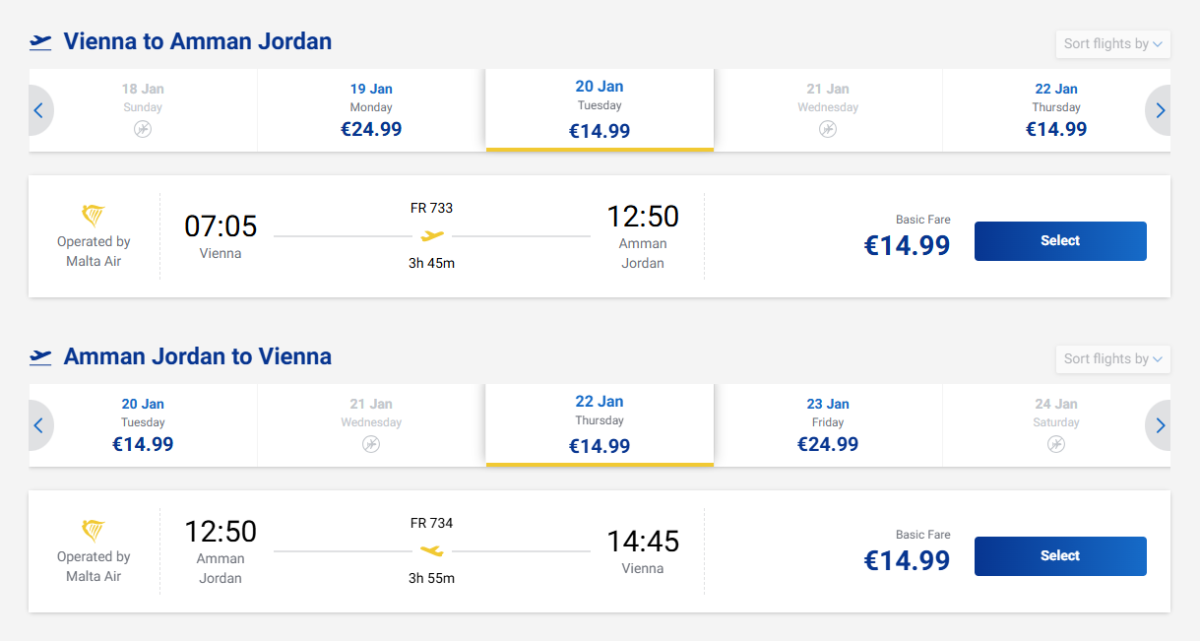Screen dimensions: 1200x641
Task: Go to previous outbound dates with left arrow
Action: pos(39,111)
